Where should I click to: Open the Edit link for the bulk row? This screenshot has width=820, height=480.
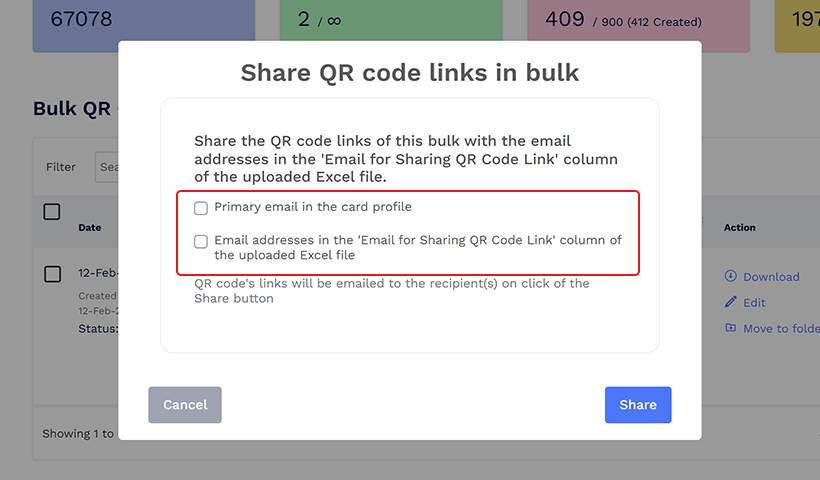pos(754,302)
